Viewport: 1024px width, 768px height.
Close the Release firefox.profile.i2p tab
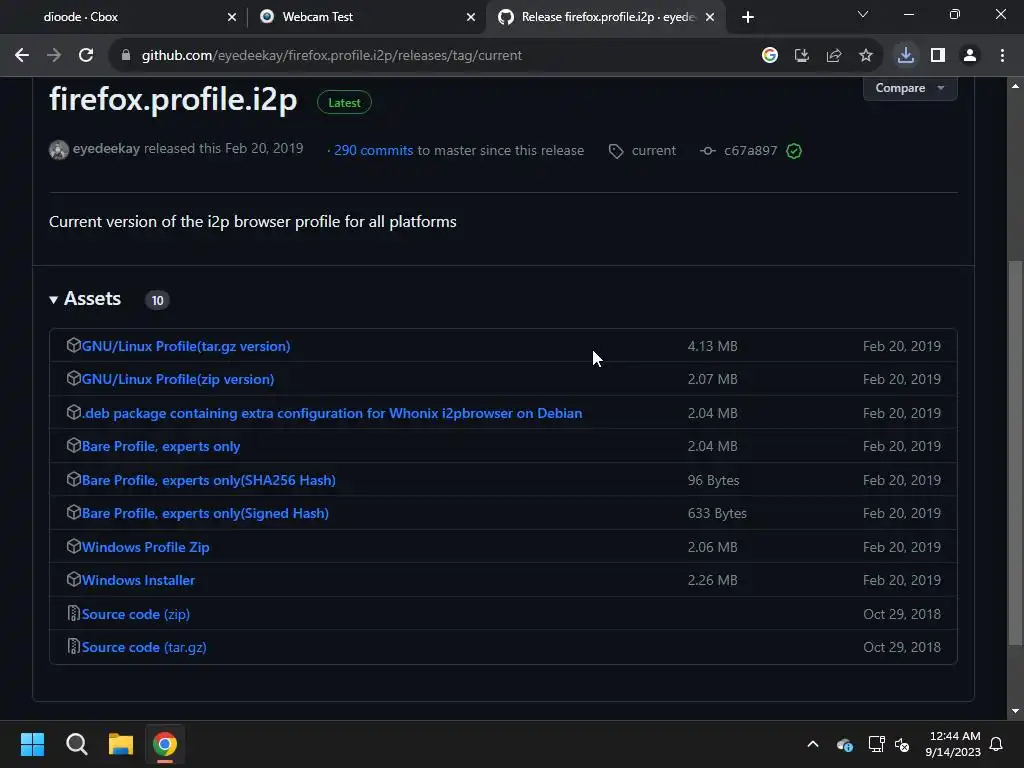tap(710, 17)
